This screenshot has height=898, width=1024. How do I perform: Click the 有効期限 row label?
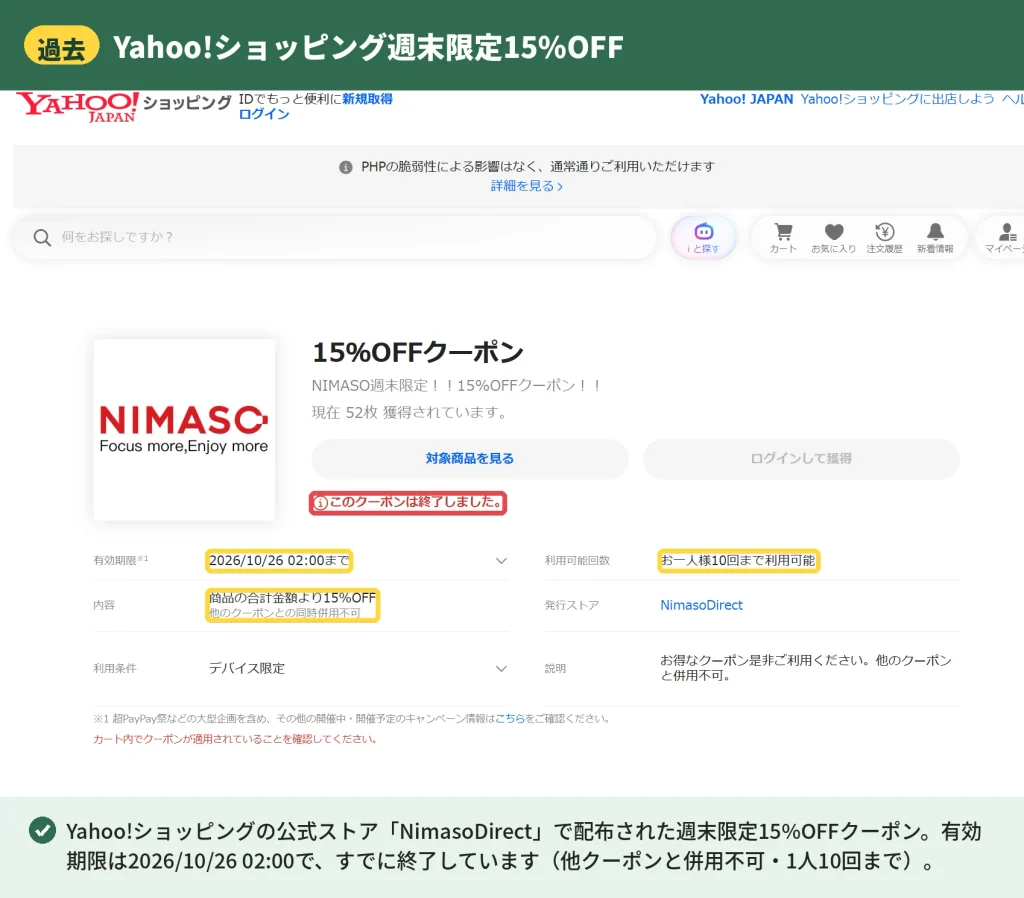click(x=121, y=560)
